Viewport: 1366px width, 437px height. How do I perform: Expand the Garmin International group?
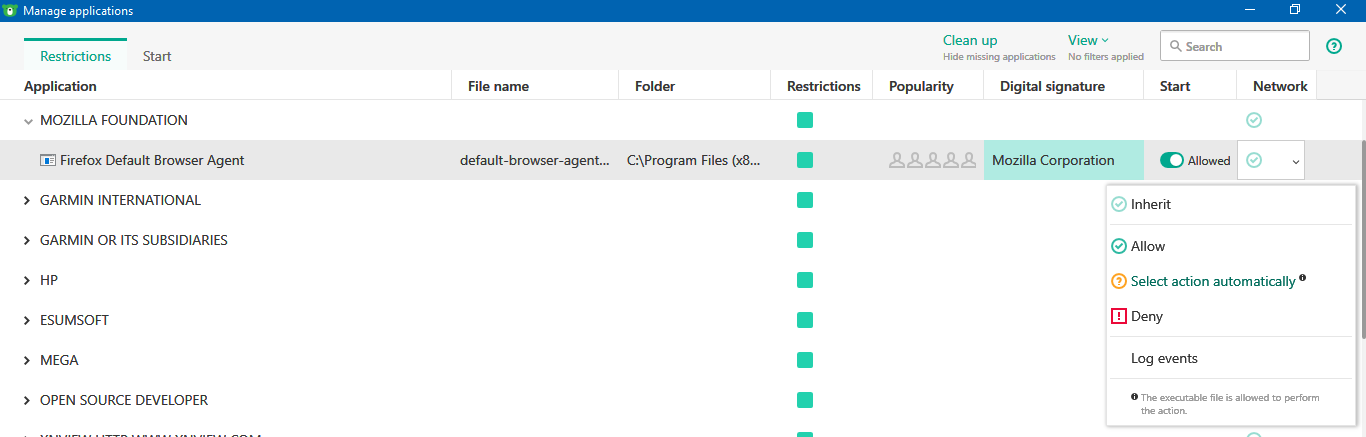(x=28, y=201)
